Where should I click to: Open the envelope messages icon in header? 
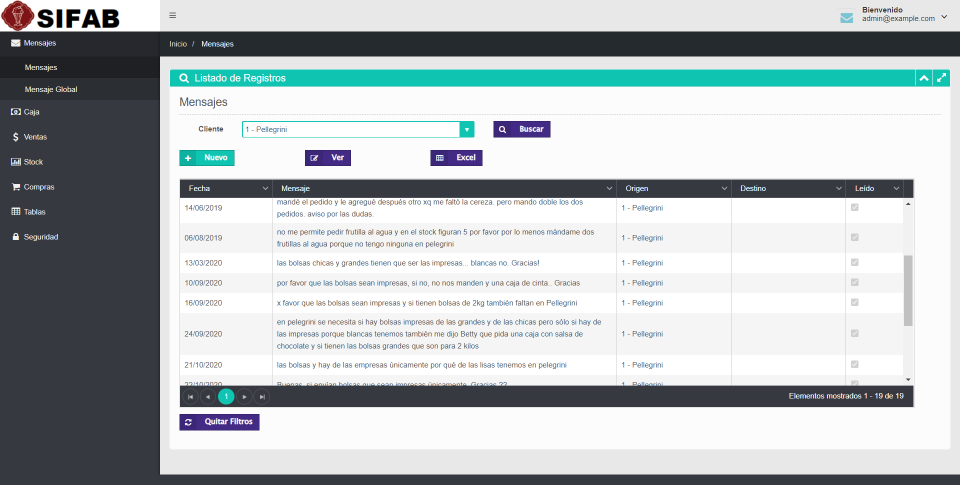tap(846, 17)
